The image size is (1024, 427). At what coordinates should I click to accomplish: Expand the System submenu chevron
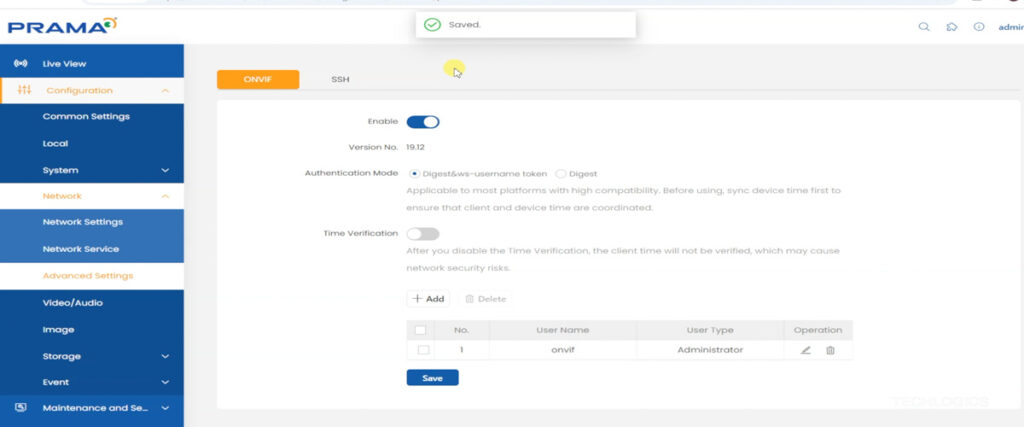(x=165, y=171)
